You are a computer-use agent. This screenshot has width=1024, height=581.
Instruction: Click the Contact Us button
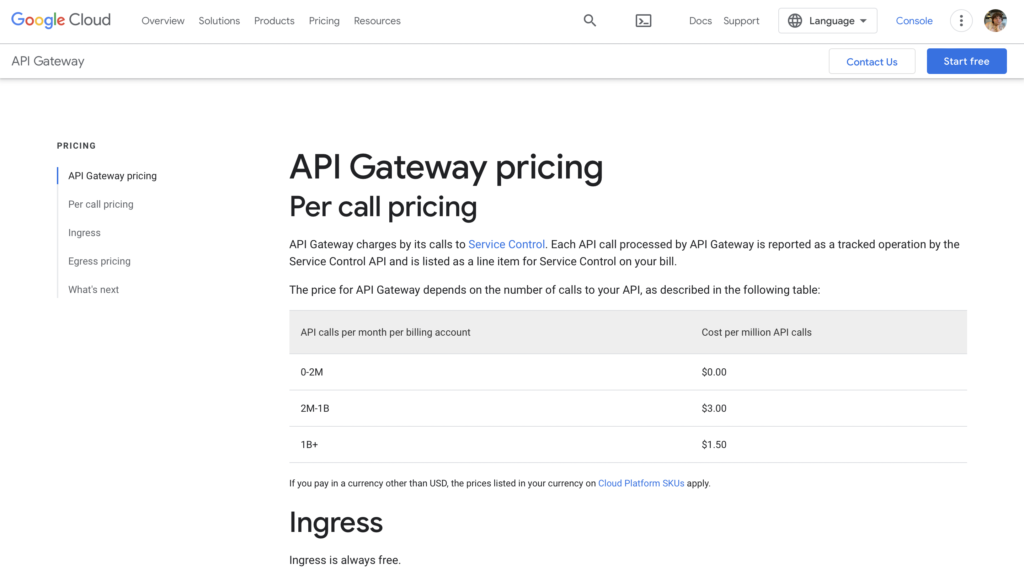(872, 61)
